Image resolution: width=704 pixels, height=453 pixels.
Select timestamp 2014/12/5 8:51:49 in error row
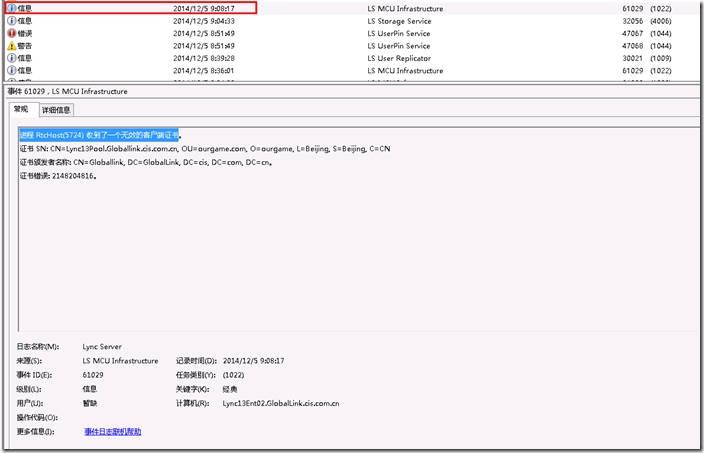pos(204,33)
